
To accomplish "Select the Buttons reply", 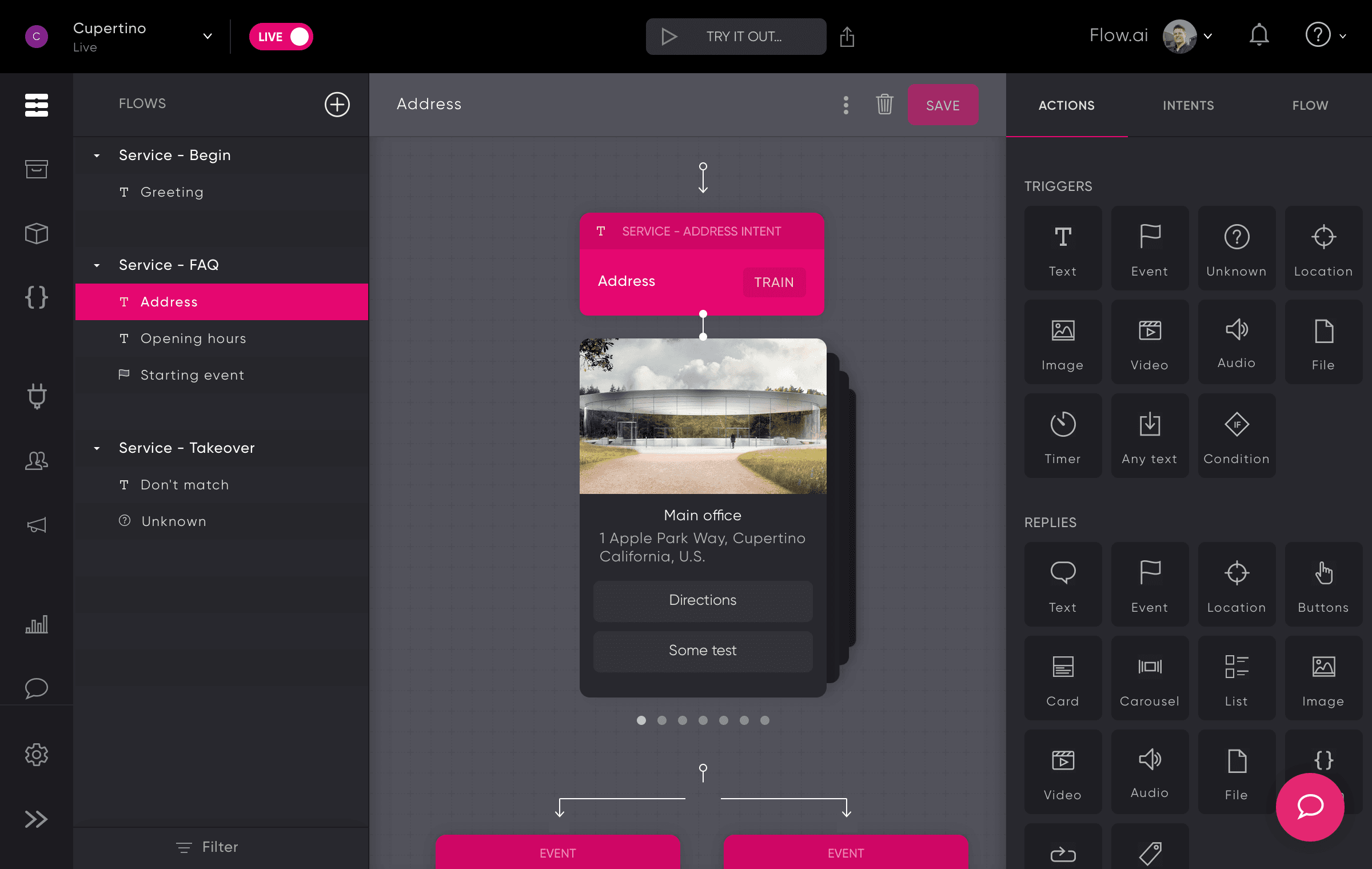I will pyautogui.click(x=1324, y=584).
